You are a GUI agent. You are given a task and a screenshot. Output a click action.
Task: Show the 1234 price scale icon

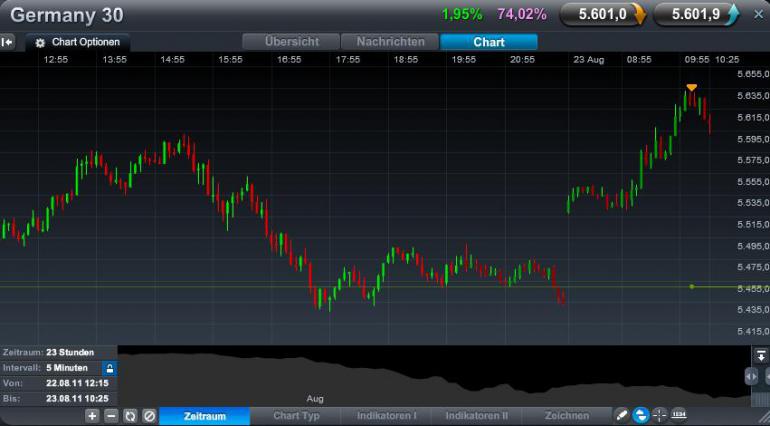click(x=679, y=415)
